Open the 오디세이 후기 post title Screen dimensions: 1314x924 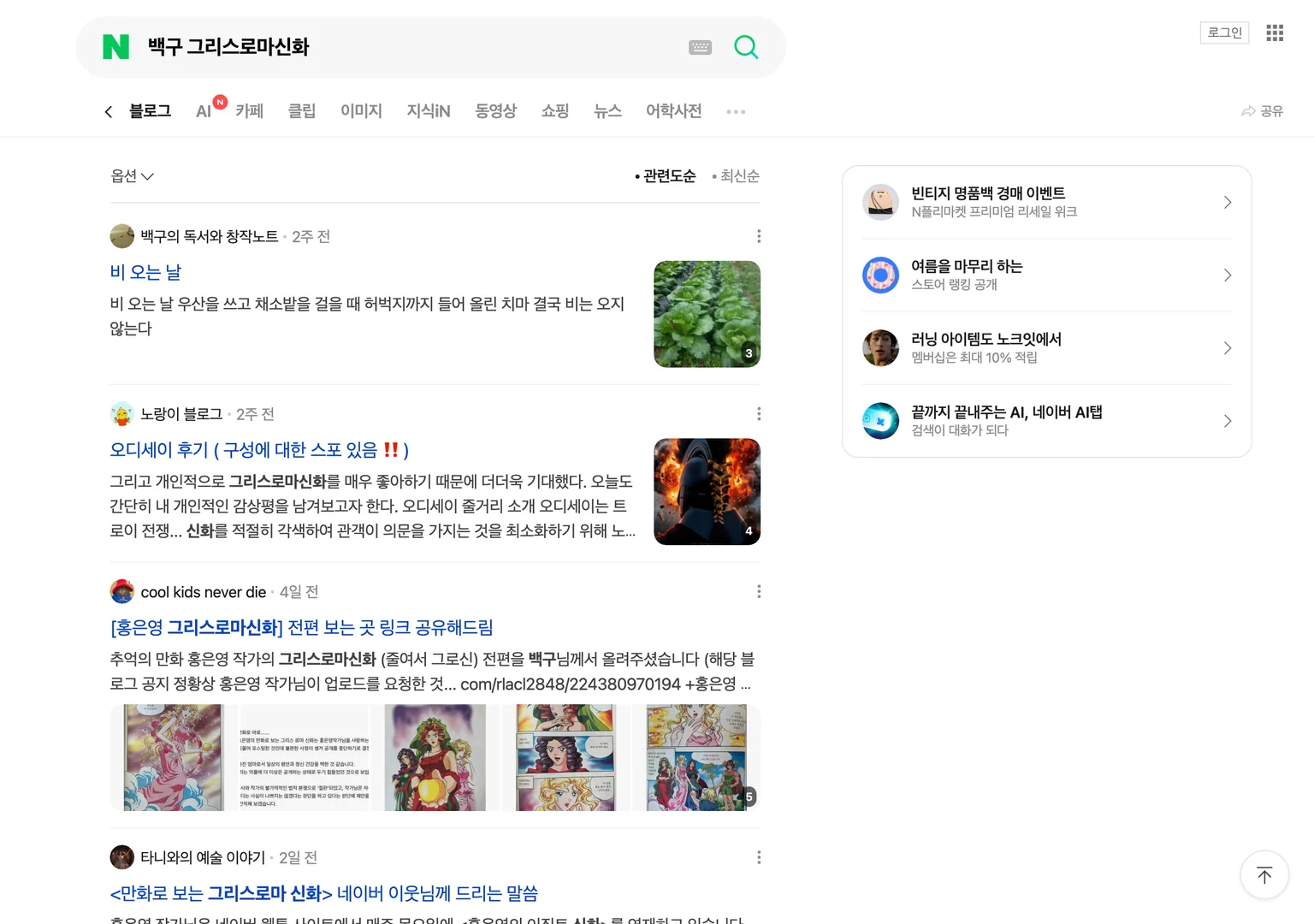click(x=259, y=450)
